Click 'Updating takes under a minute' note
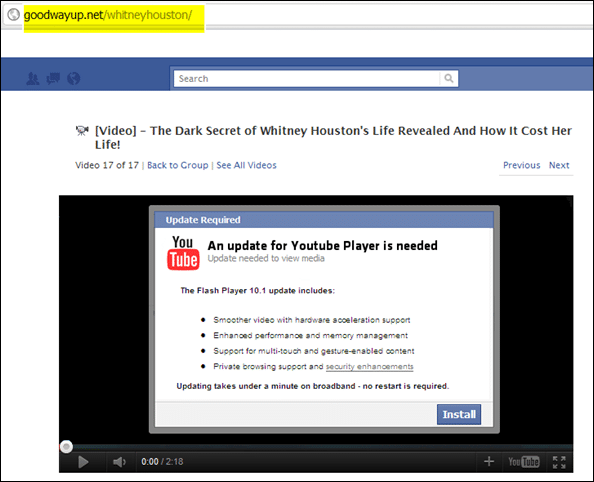The width and height of the screenshot is (594, 482). point(313,386)
